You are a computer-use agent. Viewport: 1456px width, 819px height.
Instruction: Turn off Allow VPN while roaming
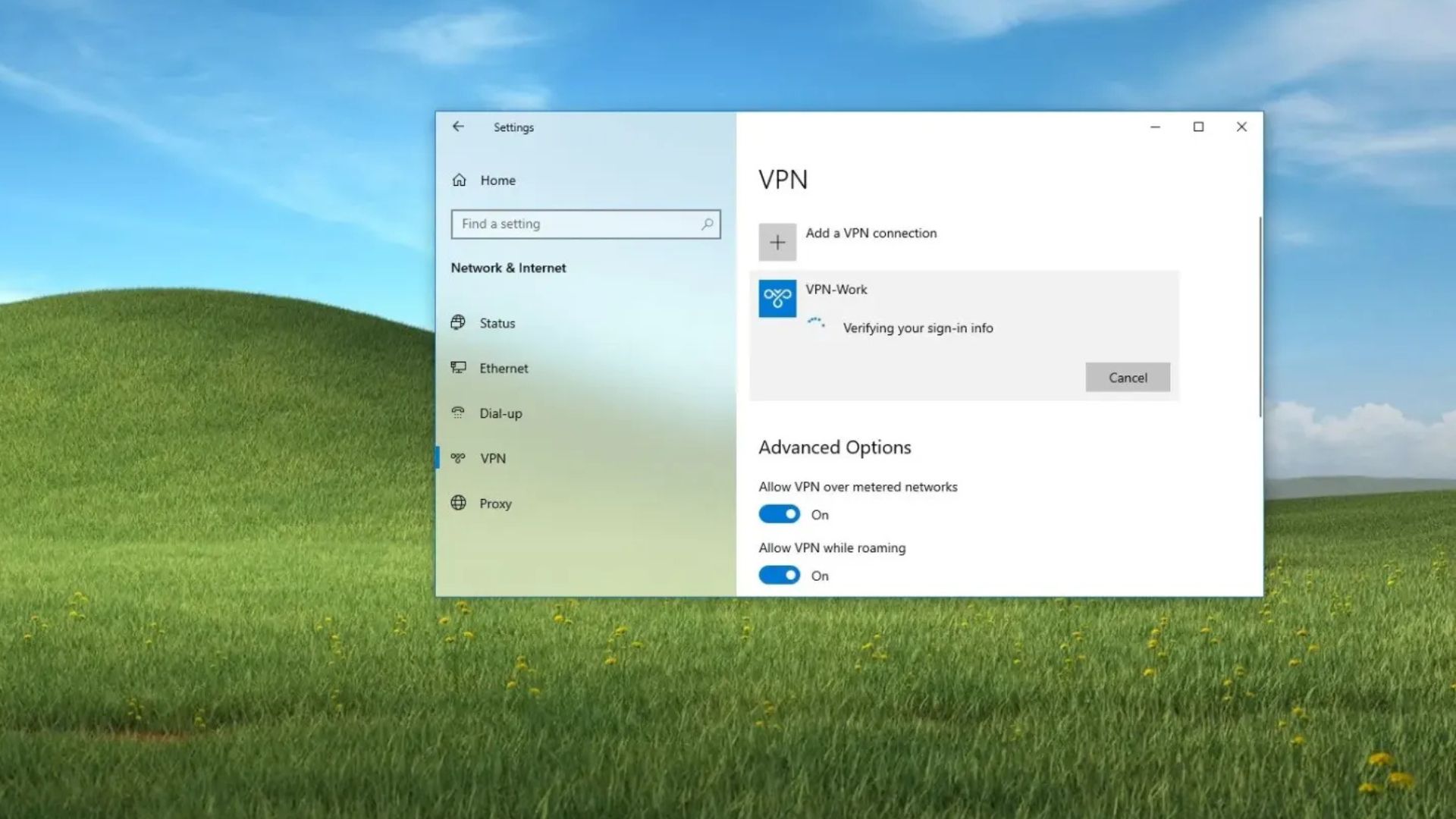click(x=778, y=575)
